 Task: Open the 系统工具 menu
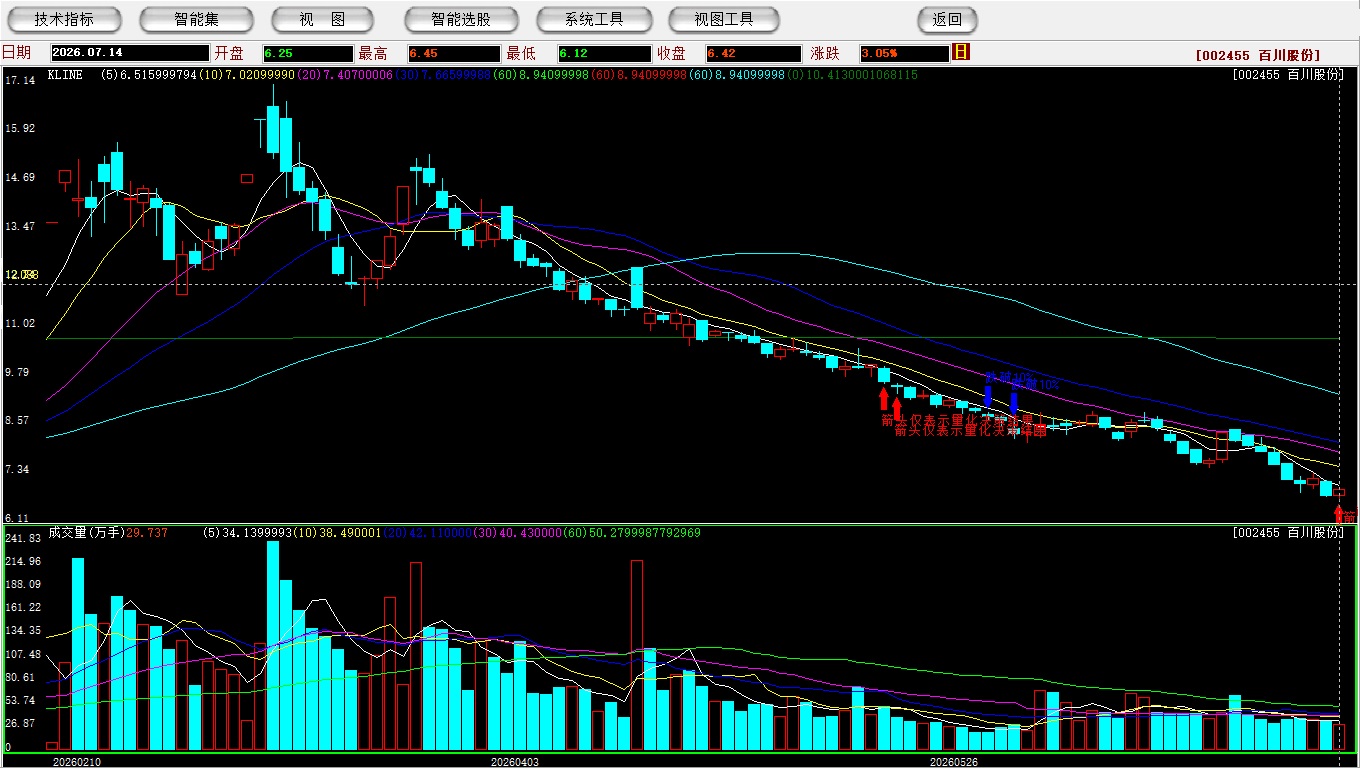[594, 19]
